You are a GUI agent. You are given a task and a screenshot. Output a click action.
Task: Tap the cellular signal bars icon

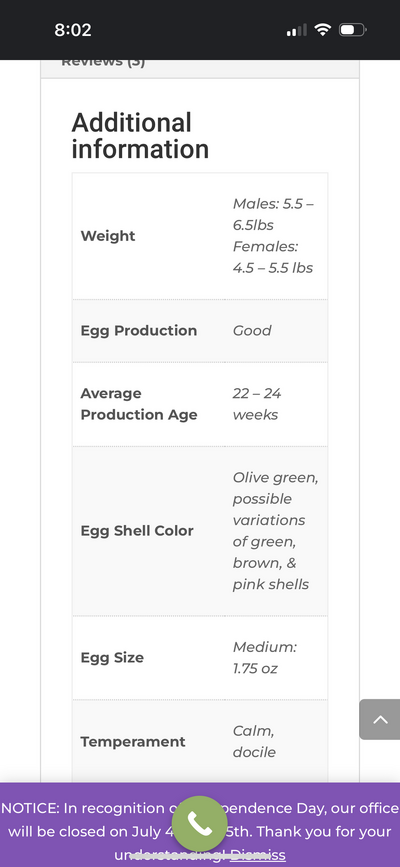coord(297,30)
